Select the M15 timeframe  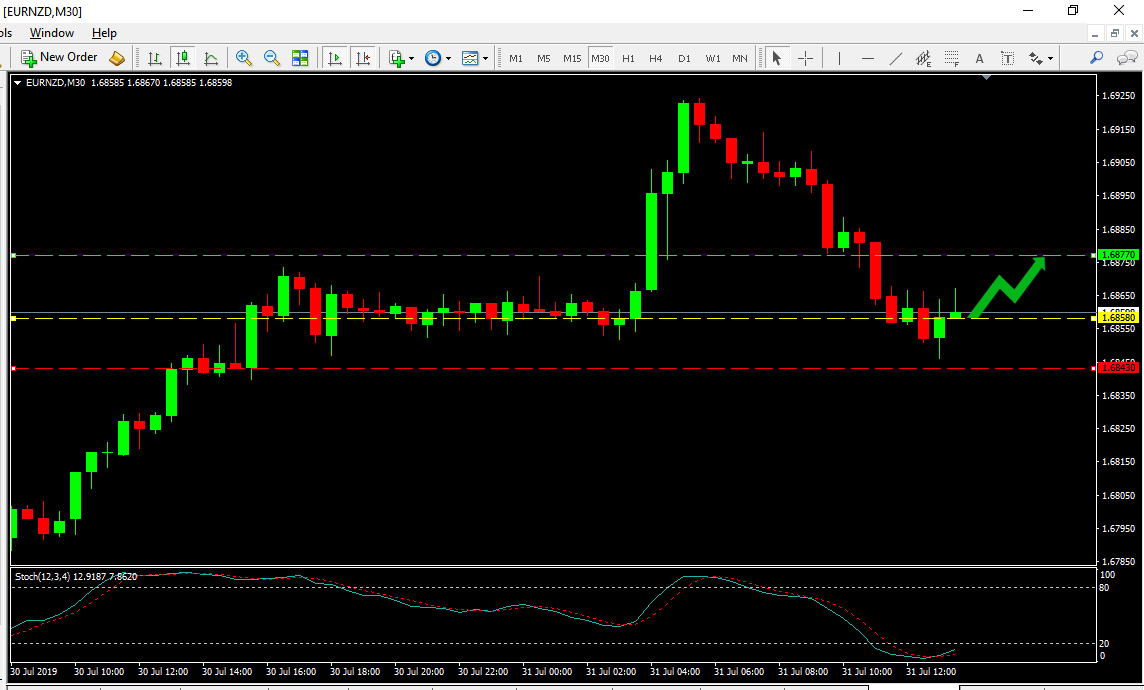pos(572,58)
